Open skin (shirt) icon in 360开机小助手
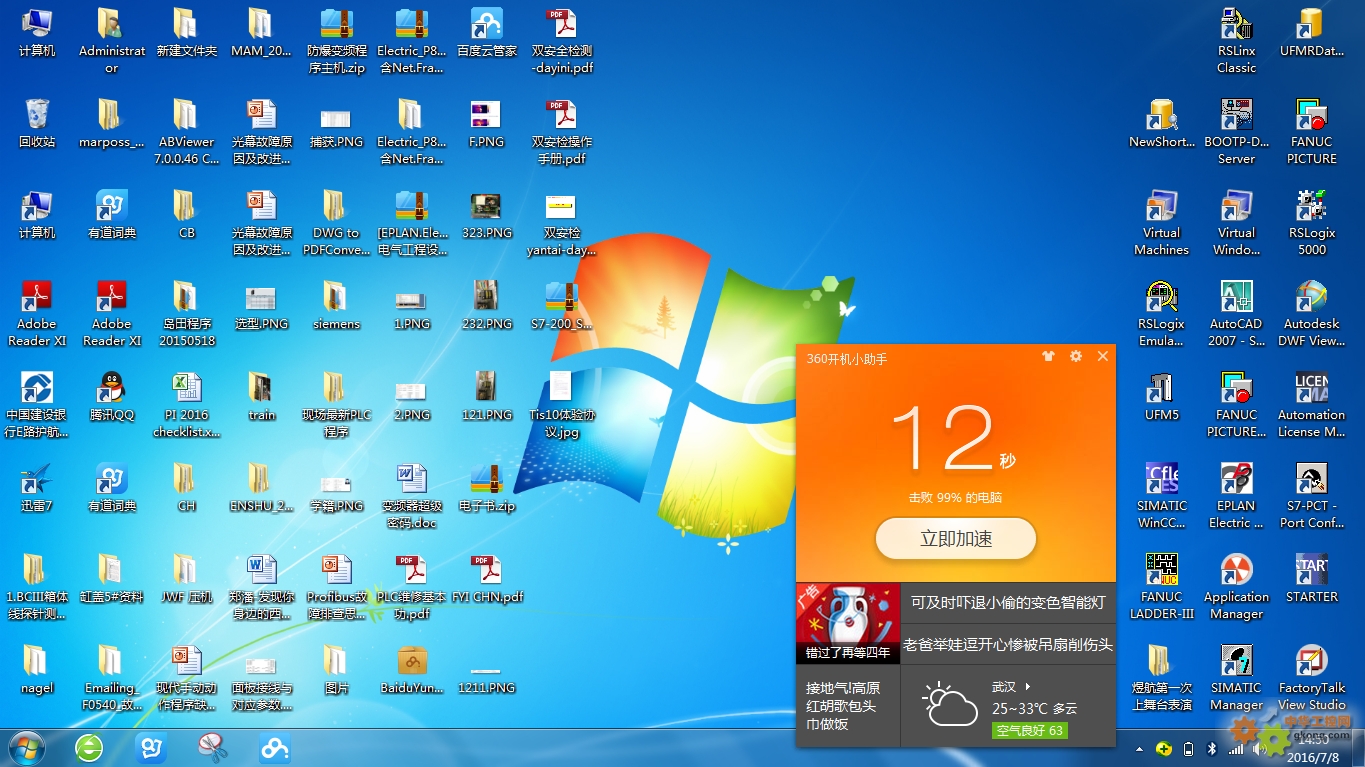 pyautogui.click(x=1048, y=356)
